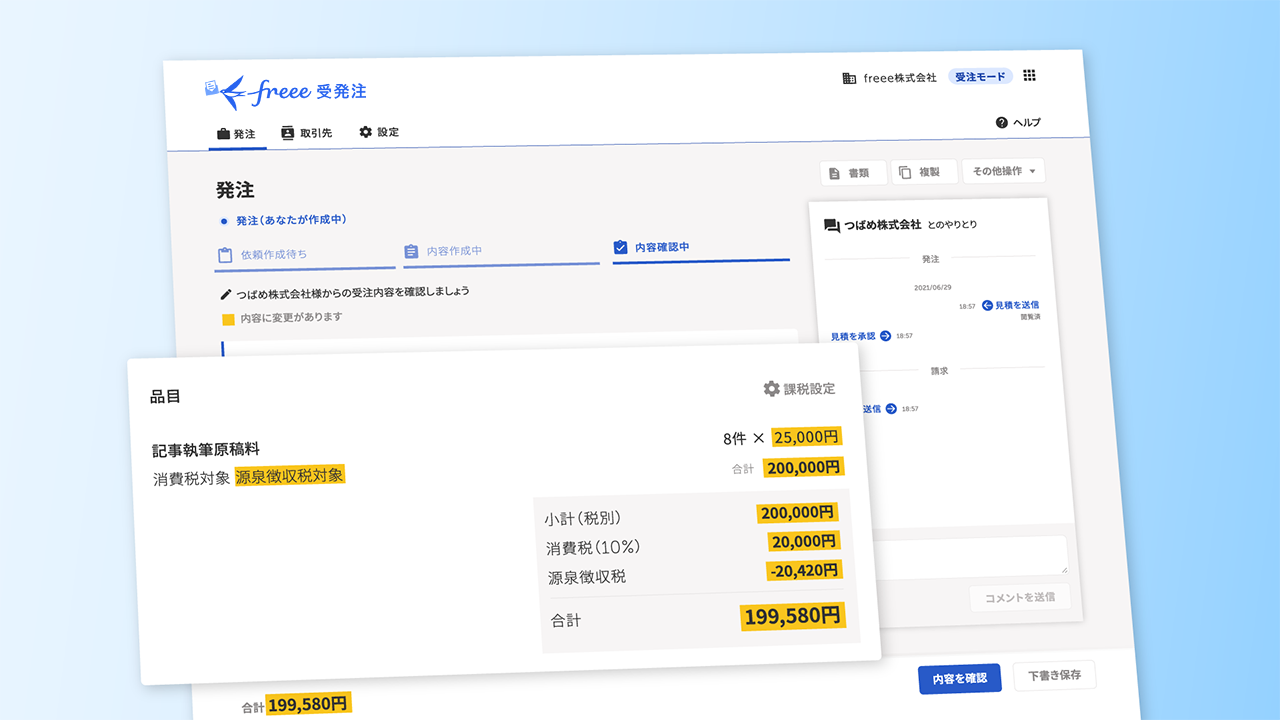
Task: Select the 発注 tab
Action: click(237, 132)
